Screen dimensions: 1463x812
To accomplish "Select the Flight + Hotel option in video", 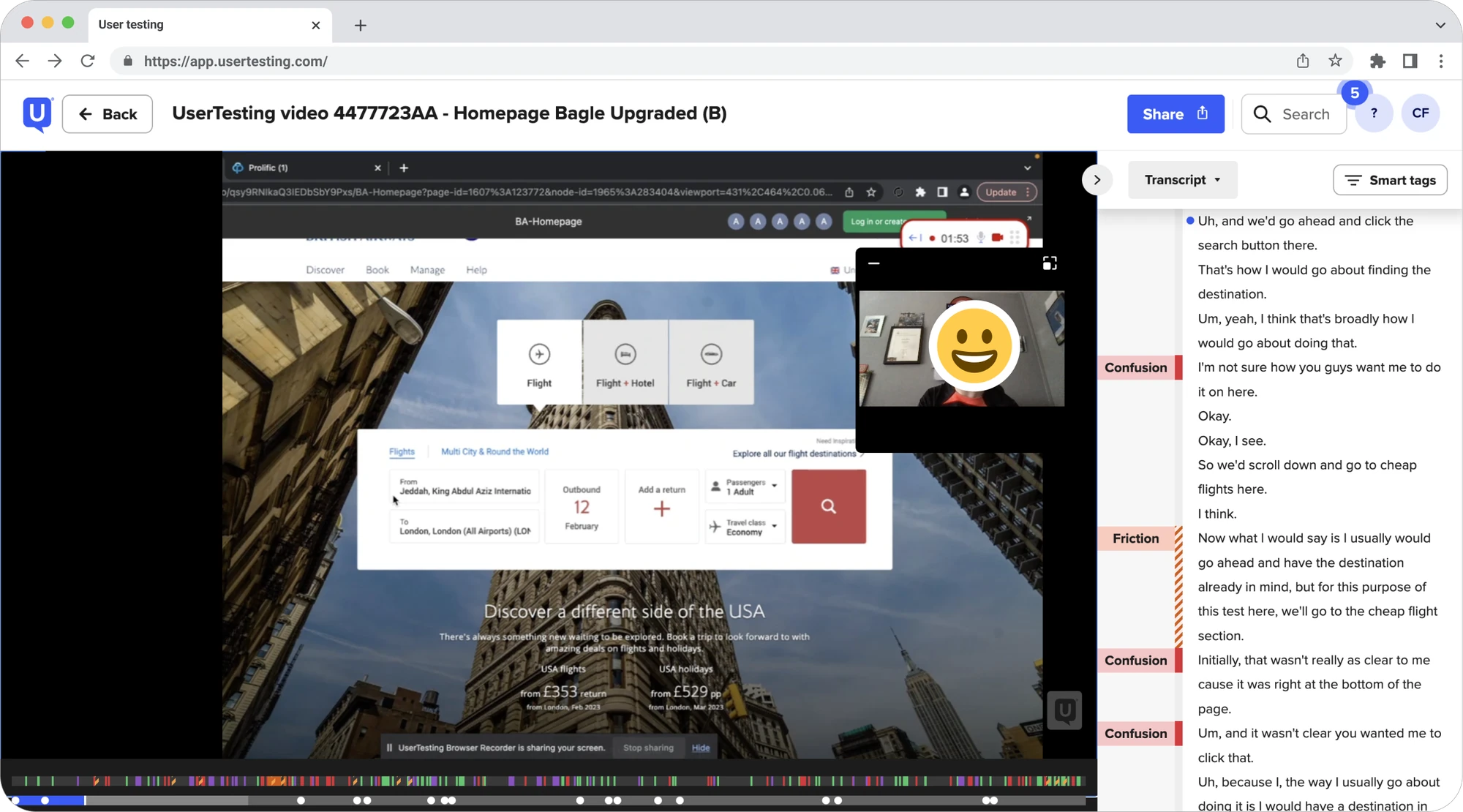I will [625, 362].
